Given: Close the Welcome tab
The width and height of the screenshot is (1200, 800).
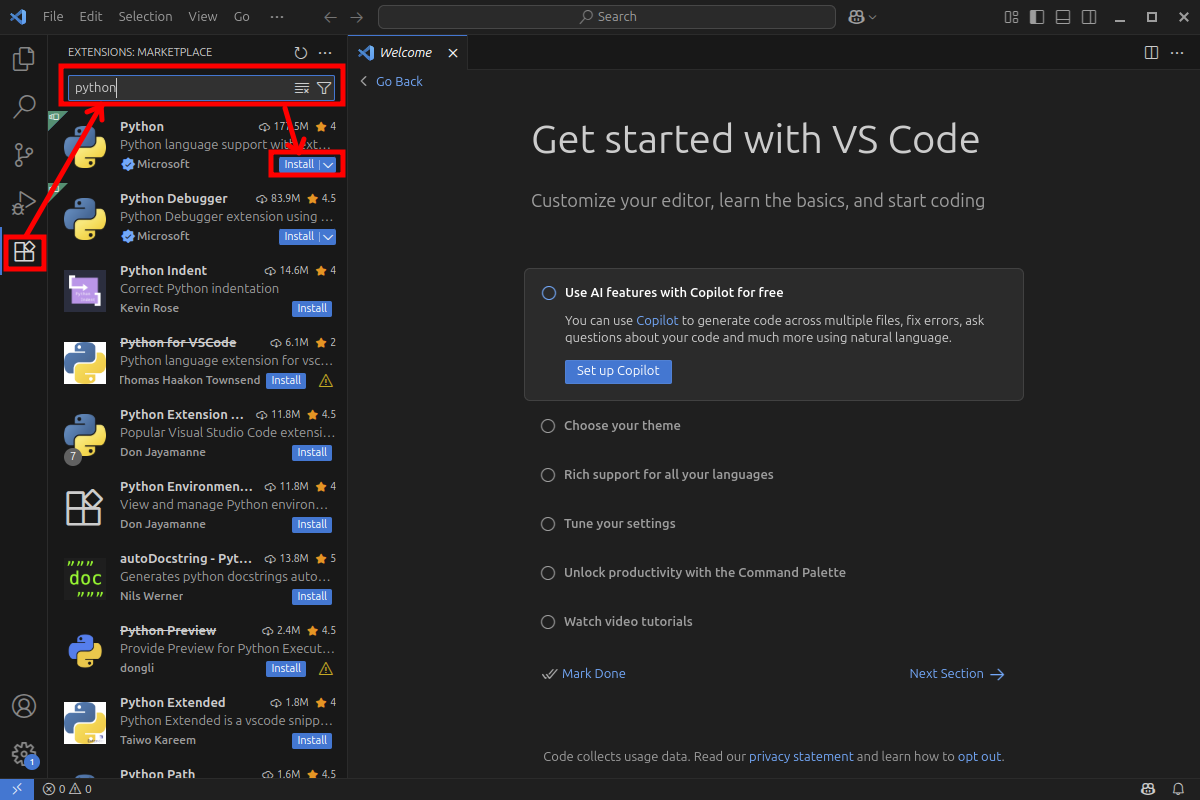Looking at the screenshot, I should [x=453, y=53].
